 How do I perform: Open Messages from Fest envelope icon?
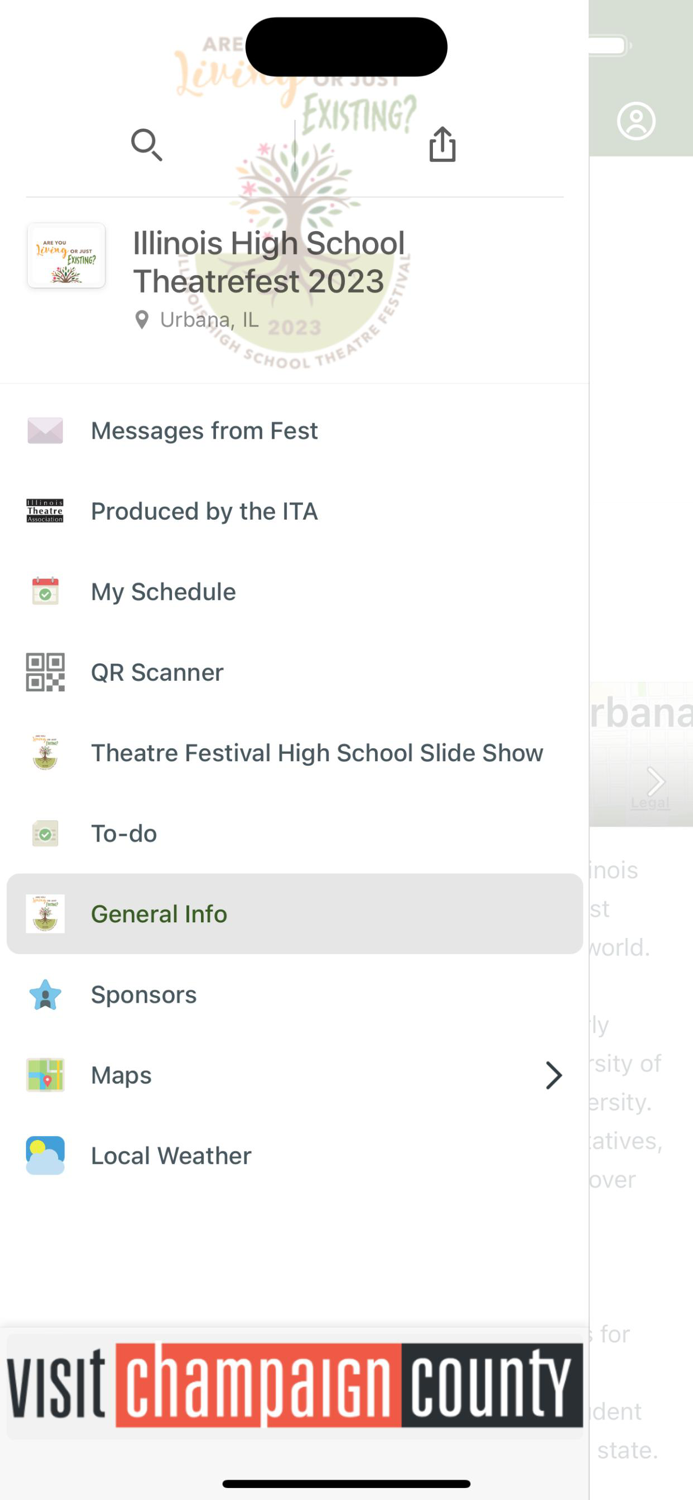(44, 431)
